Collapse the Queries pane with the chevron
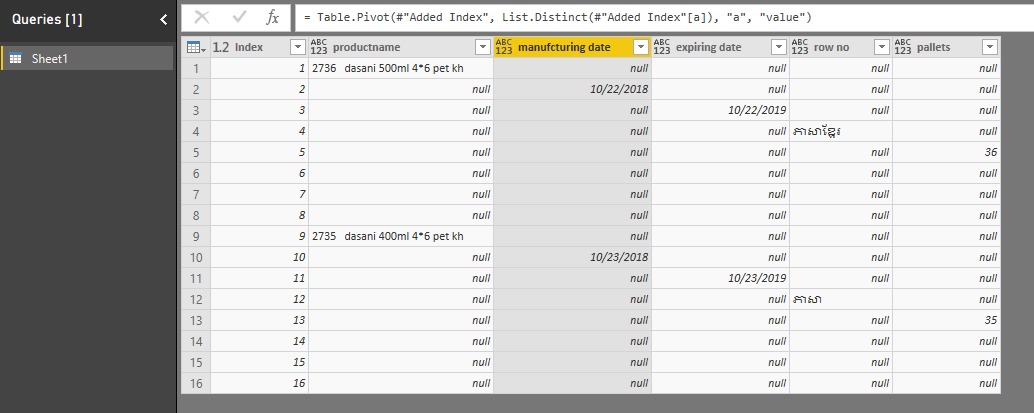1034x413 pixels. tap(164, 20)
